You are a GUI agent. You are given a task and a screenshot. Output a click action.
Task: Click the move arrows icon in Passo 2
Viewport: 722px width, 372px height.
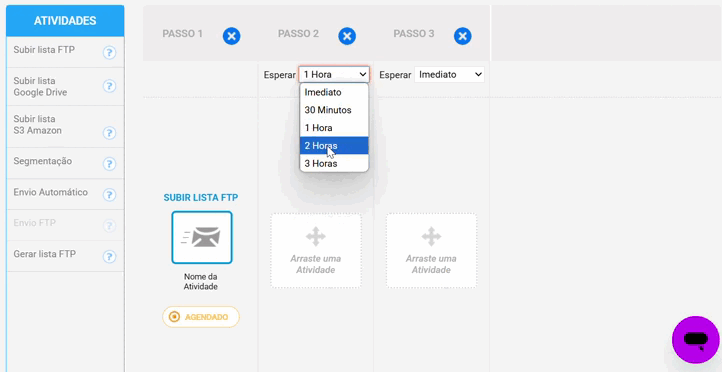(x=316, y=237)
